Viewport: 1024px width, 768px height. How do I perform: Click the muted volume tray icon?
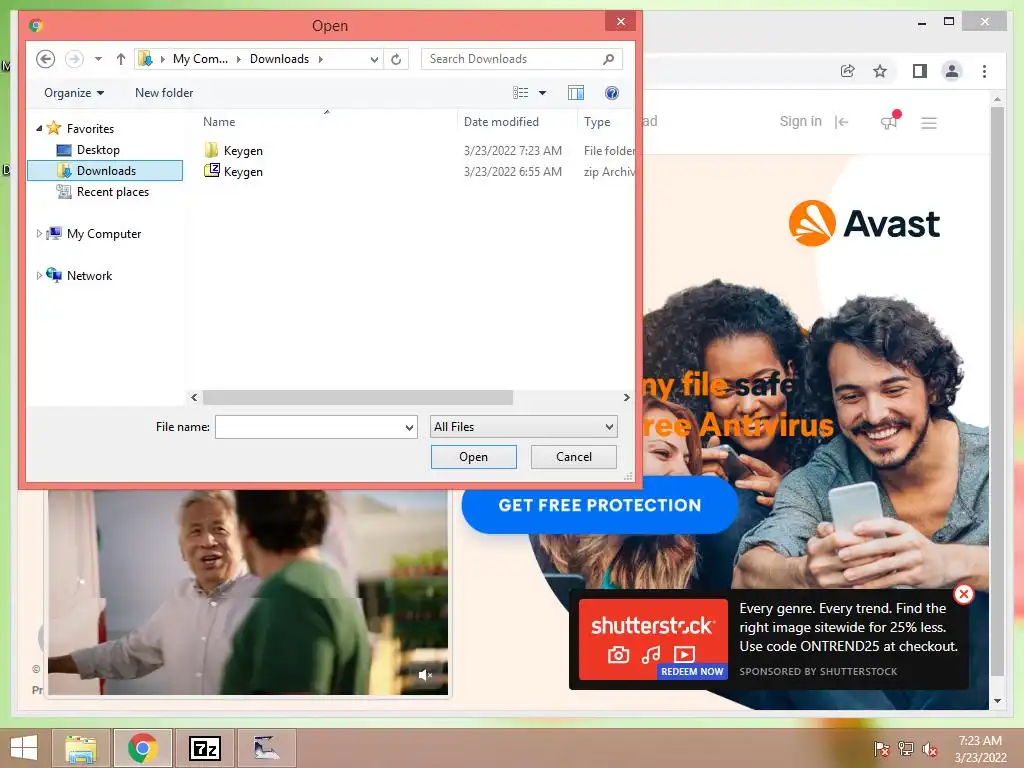point(930,749)
